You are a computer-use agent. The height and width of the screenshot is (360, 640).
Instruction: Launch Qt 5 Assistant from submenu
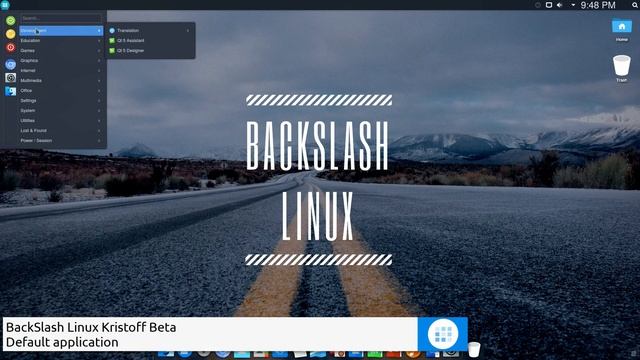[150, 41]
